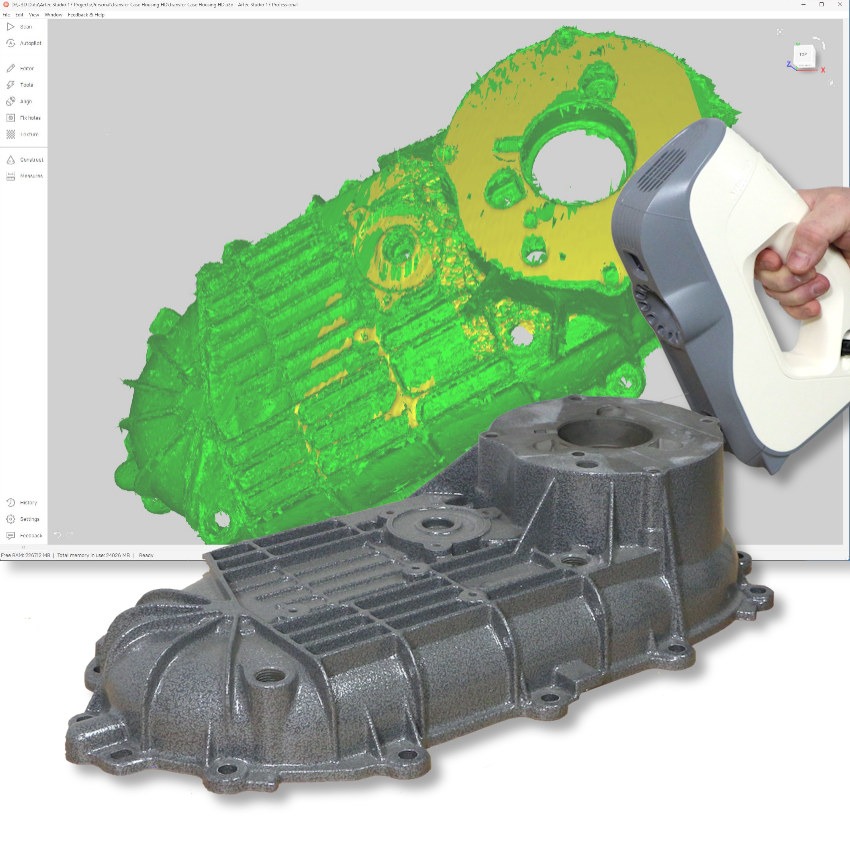Open the Window menu
This screenshot has width=850, height=850.
pyautogui.click(x=54, y=14)
